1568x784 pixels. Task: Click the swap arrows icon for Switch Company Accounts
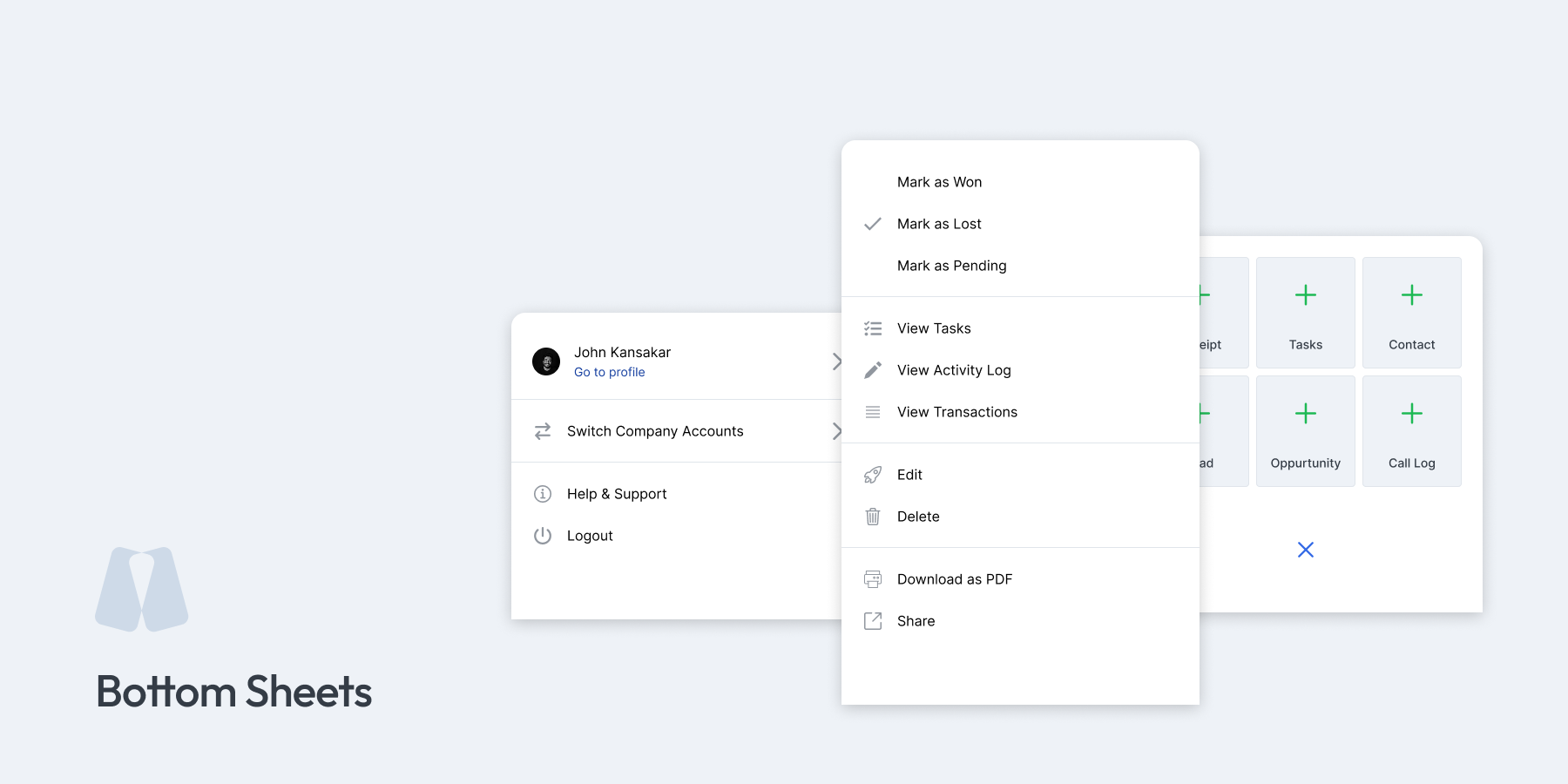[x=543, y=431]
